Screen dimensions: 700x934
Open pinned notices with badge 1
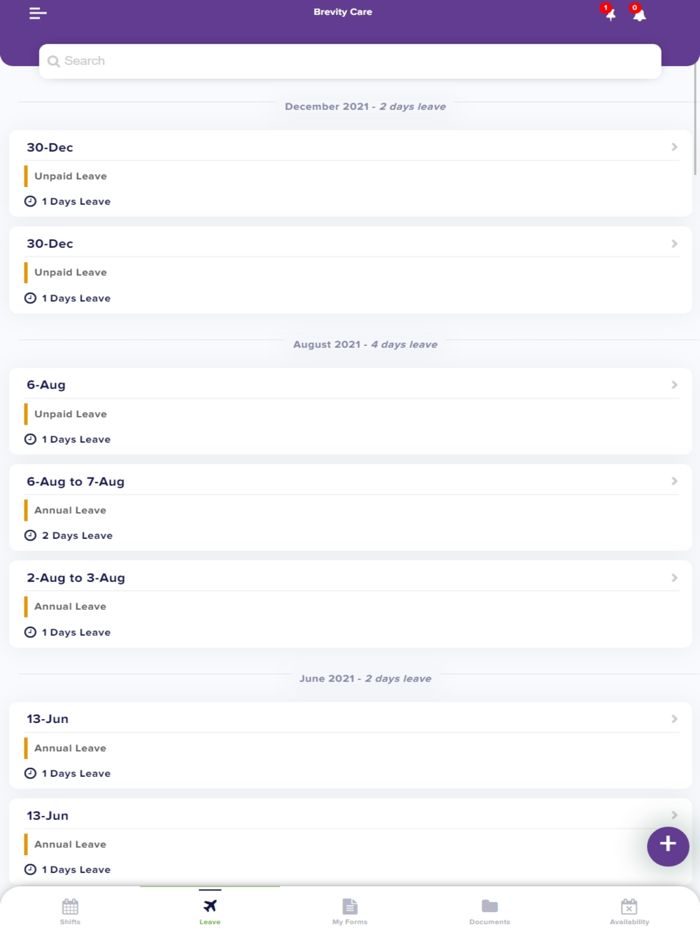(609, 13)
